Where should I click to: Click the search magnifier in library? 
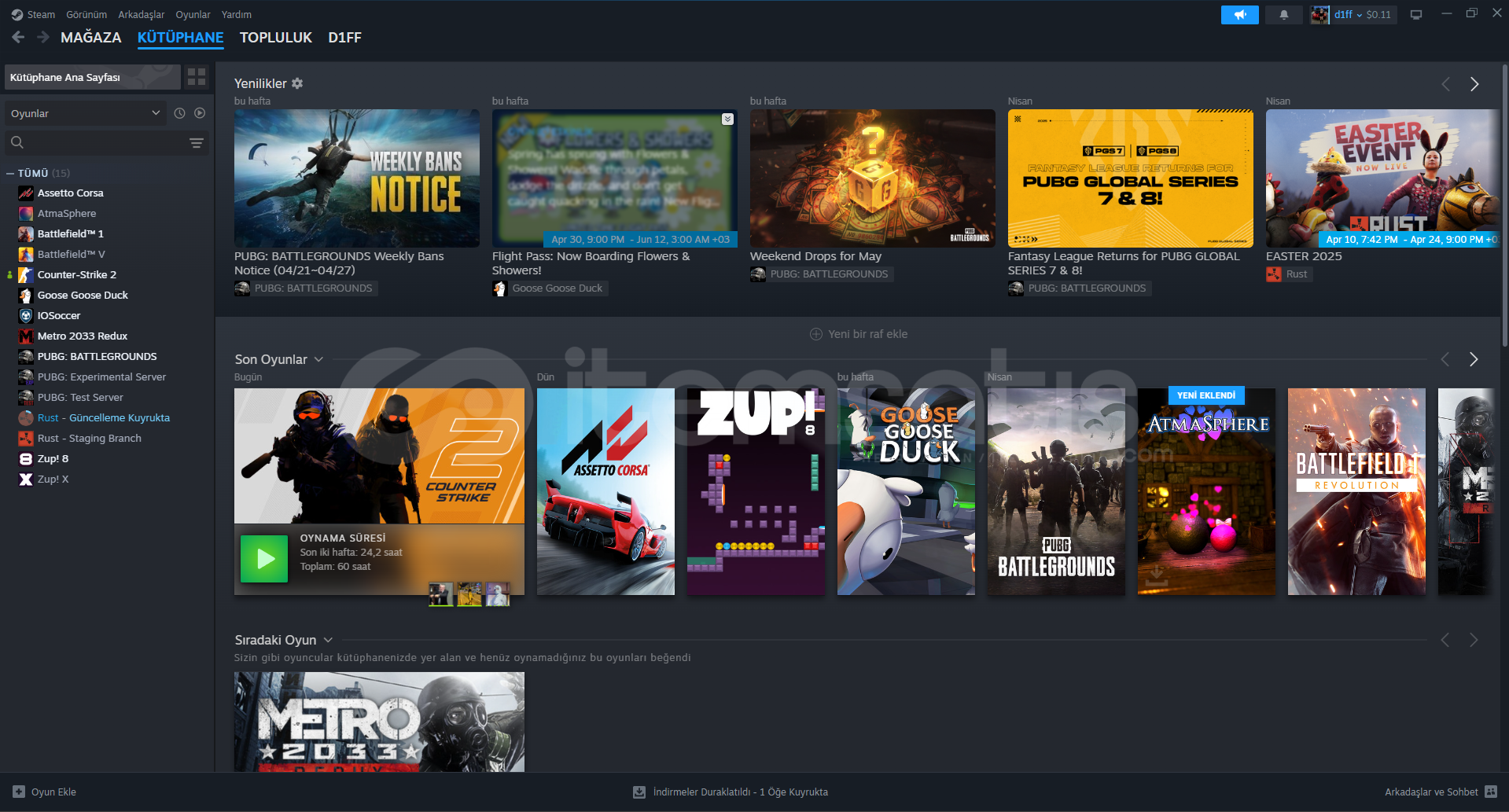tap(17, 142)
